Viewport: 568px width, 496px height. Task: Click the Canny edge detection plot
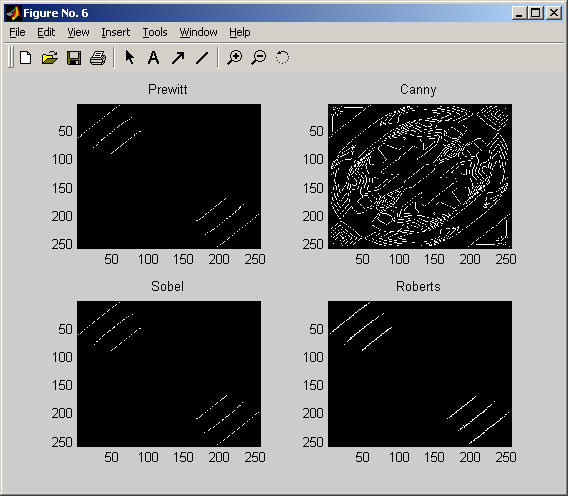click(420, 176)
